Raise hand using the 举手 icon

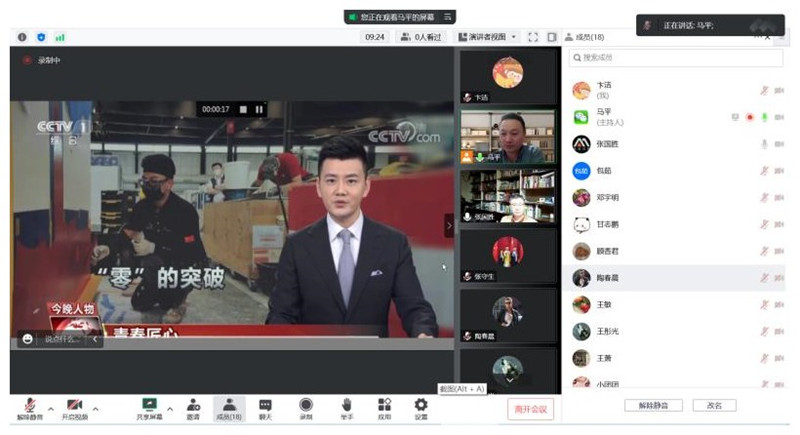346,409
